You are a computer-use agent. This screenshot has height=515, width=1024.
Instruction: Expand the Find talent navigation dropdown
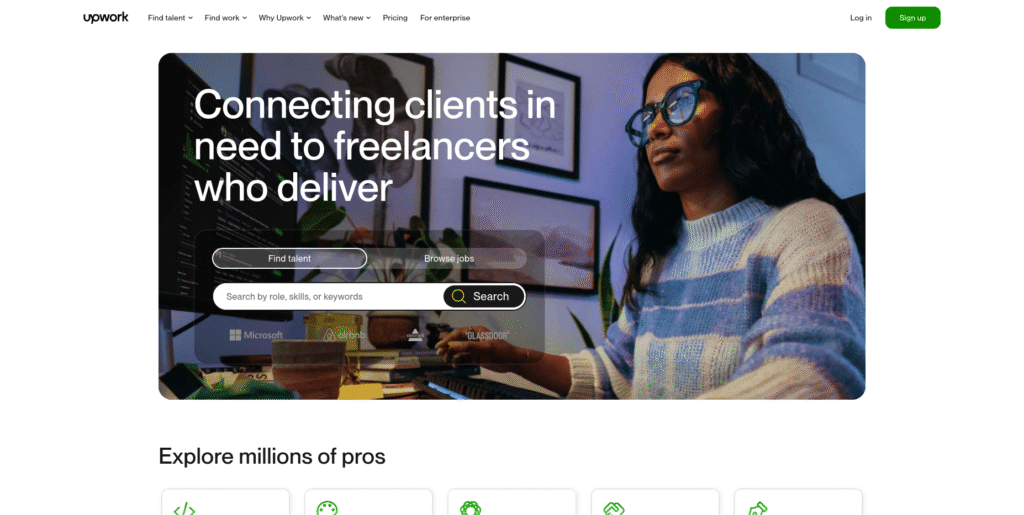[x=170, y=18]
